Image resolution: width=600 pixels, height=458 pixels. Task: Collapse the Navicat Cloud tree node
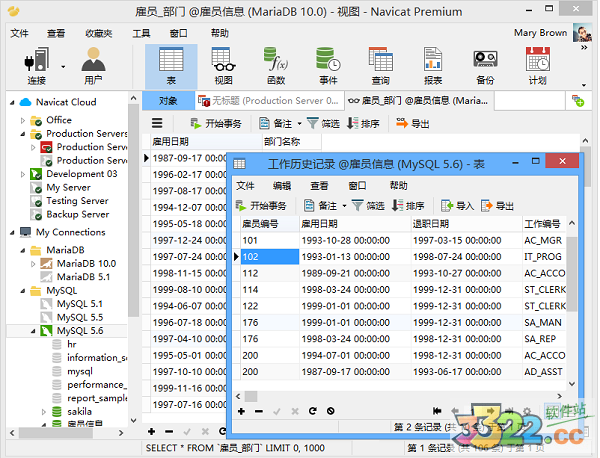tap(13, 103)
